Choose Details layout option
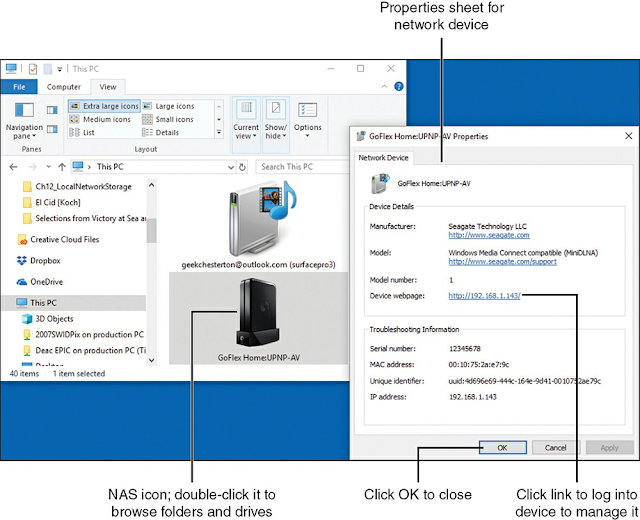The image size is (640, 520). tap(161, 132)
